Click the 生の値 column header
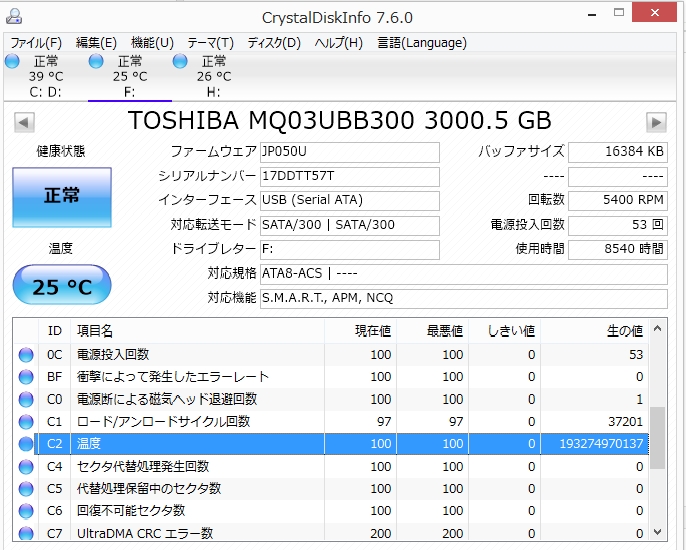Screen dimensions: 686x550 pos(595,331)
